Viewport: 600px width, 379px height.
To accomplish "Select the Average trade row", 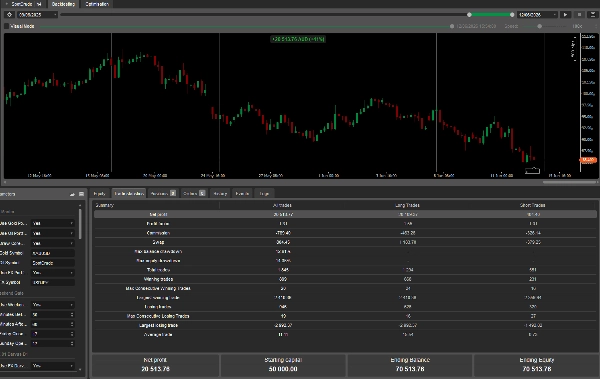I will point(345,335).
